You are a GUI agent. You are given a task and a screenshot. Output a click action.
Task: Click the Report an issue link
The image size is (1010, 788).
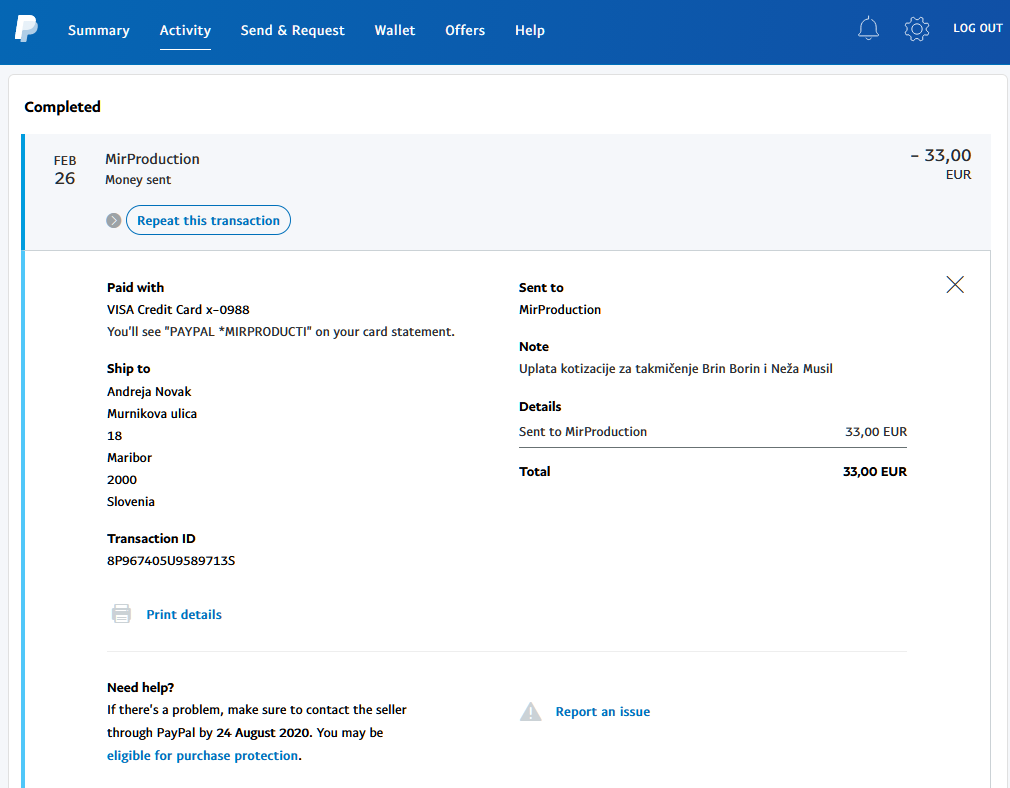point(602,712)
